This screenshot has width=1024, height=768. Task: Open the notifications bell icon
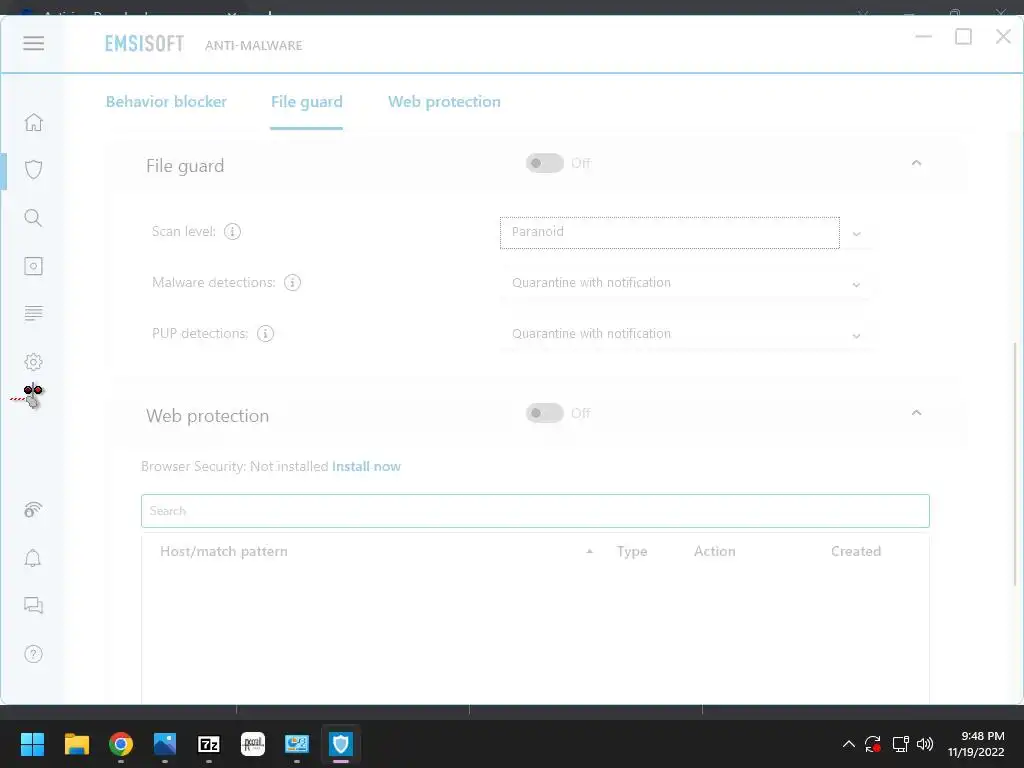click(33, 558)
